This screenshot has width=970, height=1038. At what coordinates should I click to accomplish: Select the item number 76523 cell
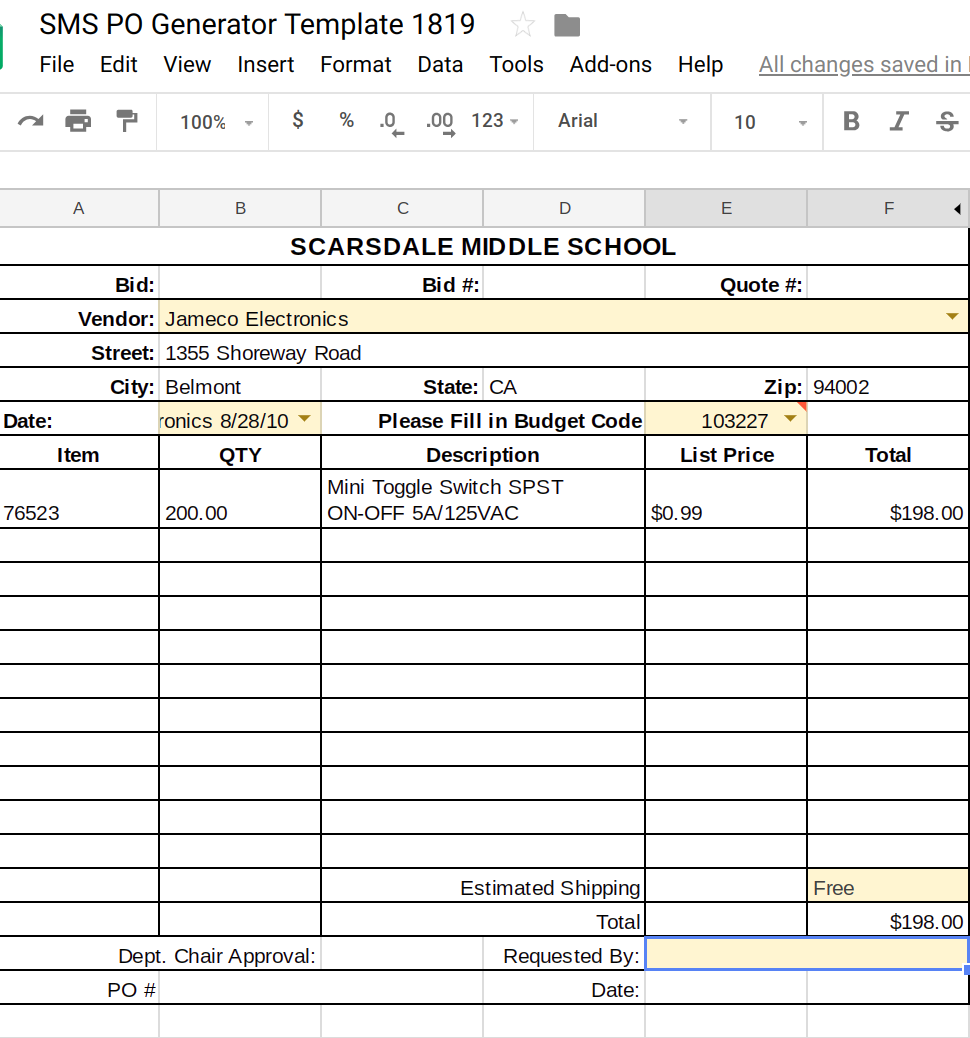[x=79, y=499]
